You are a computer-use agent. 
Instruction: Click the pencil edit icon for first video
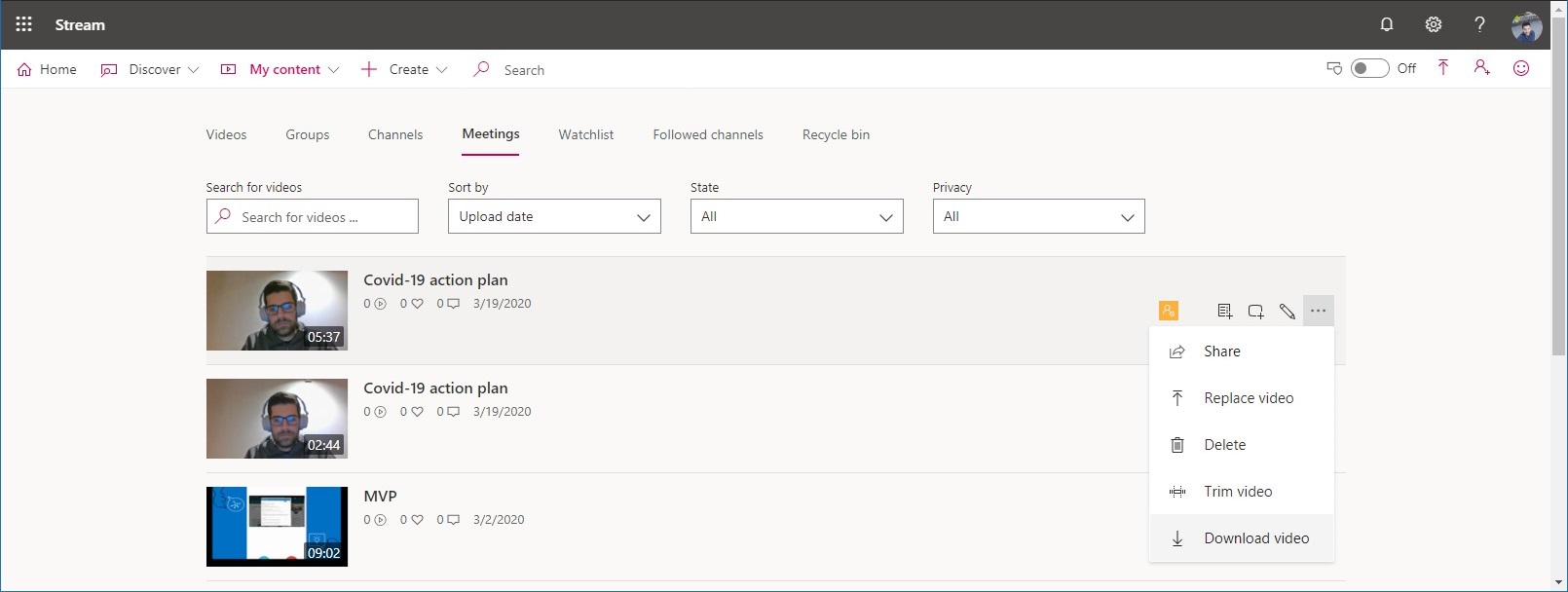coord(1288,312)
